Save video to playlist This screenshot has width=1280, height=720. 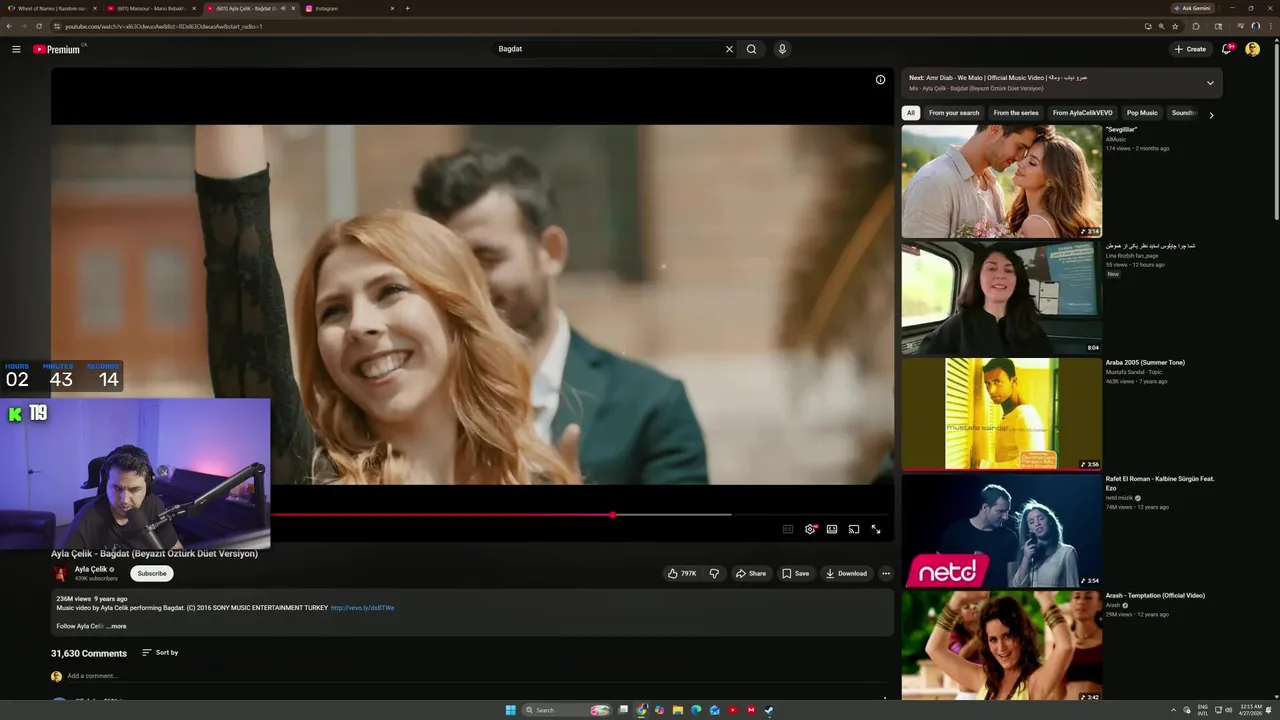796,573
